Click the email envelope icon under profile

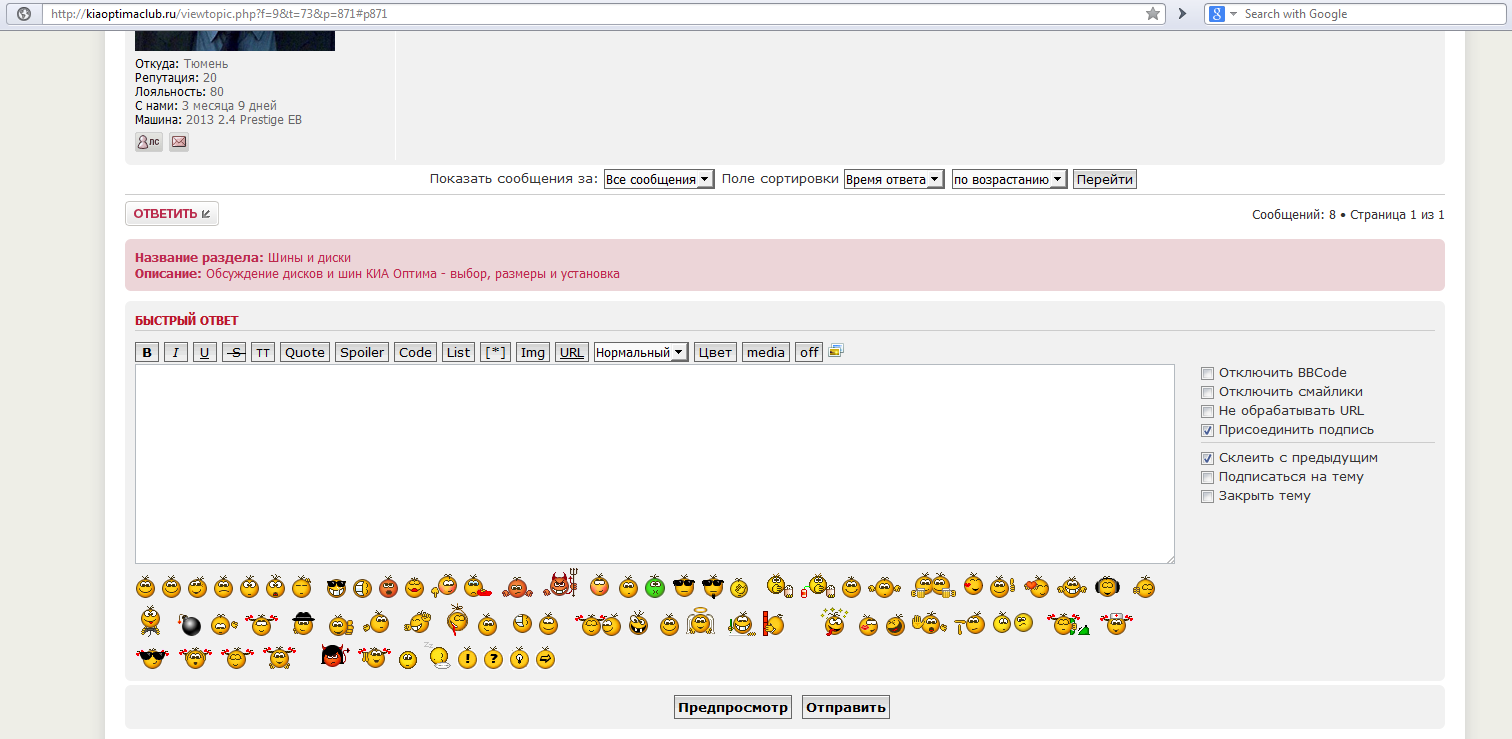tap(179, 142)
